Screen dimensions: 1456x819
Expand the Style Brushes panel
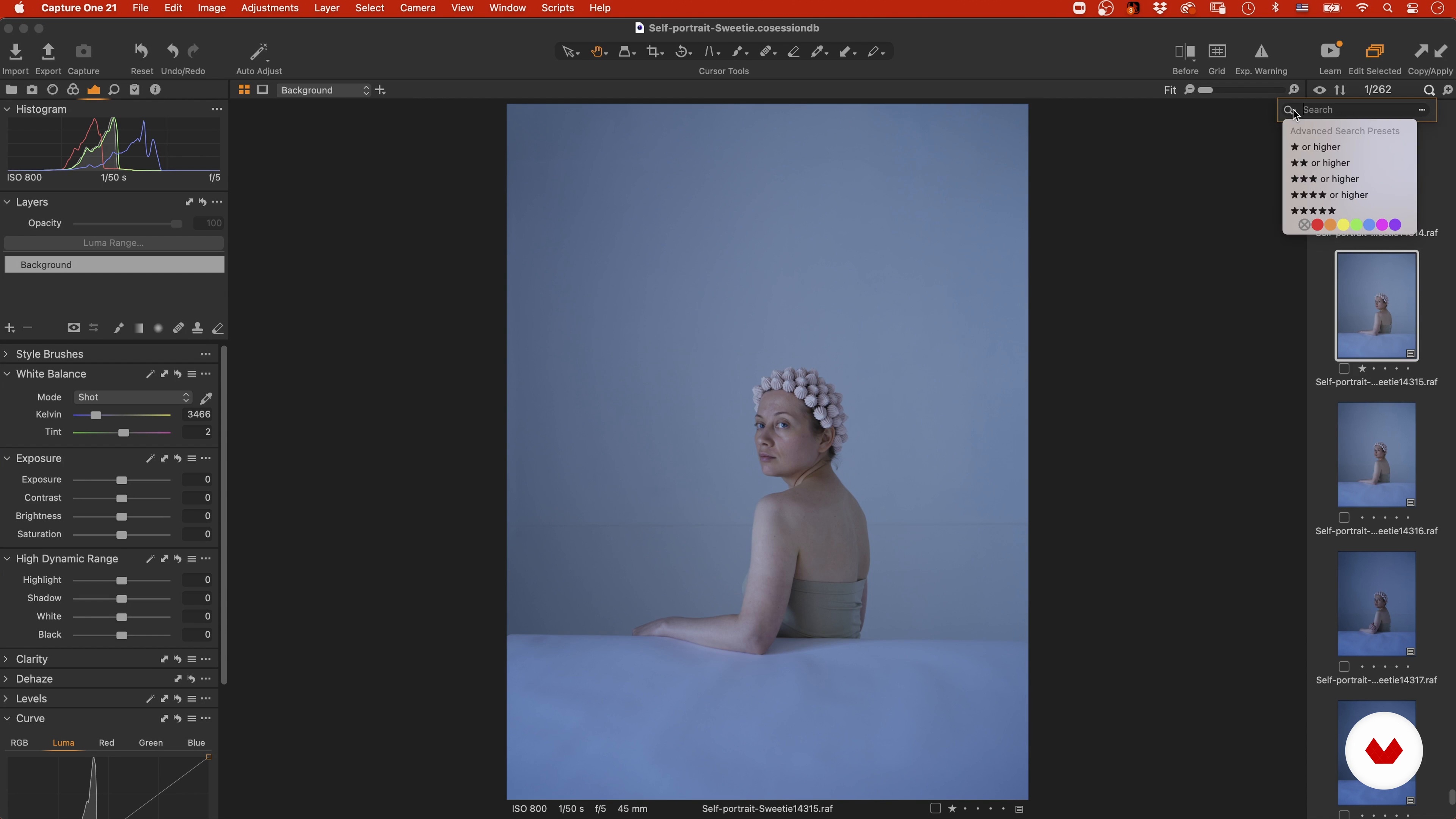pos(6,355)
